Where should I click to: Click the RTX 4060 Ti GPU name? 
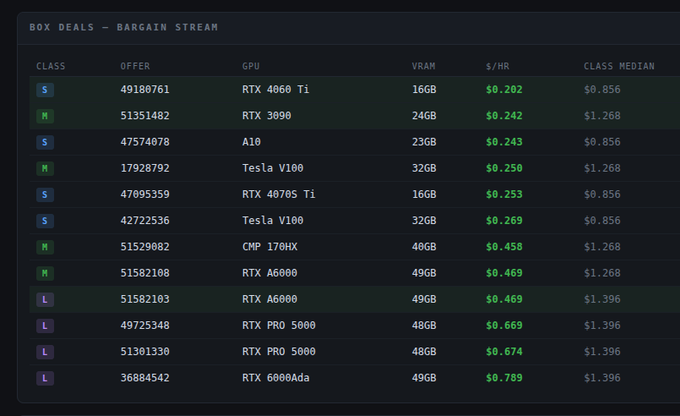coord(275,89)
